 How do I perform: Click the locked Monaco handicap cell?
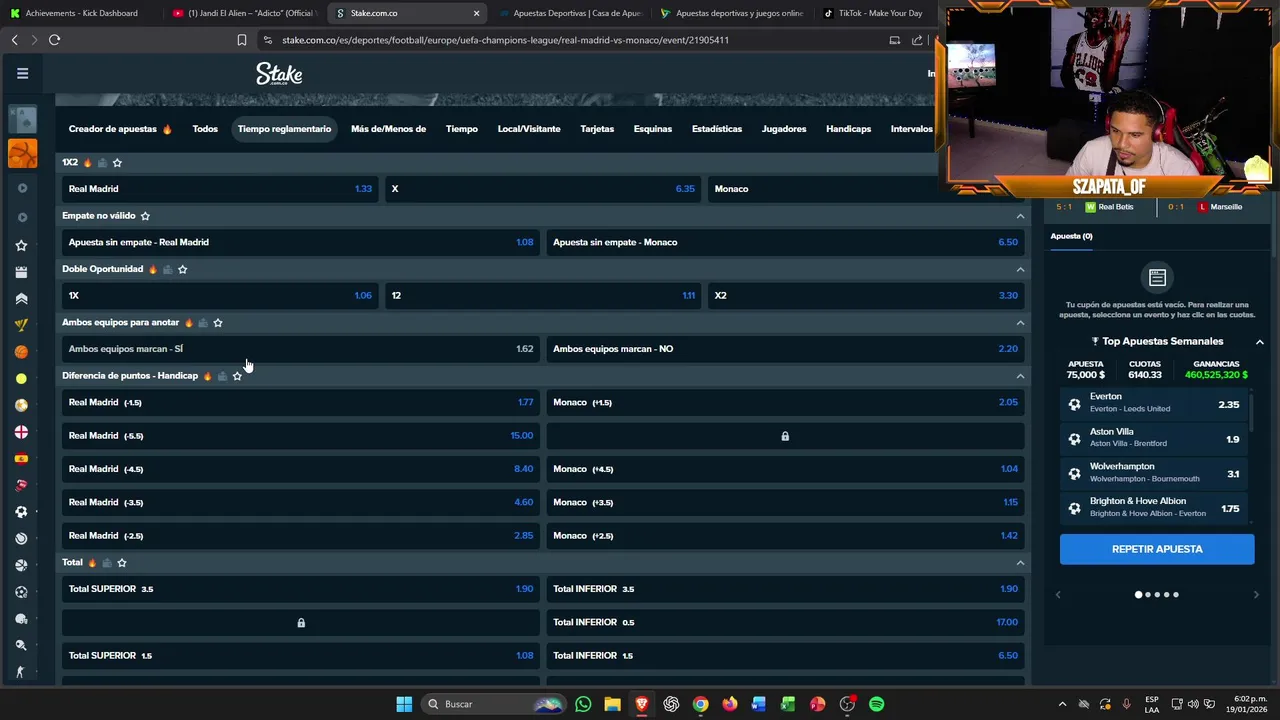785,436
